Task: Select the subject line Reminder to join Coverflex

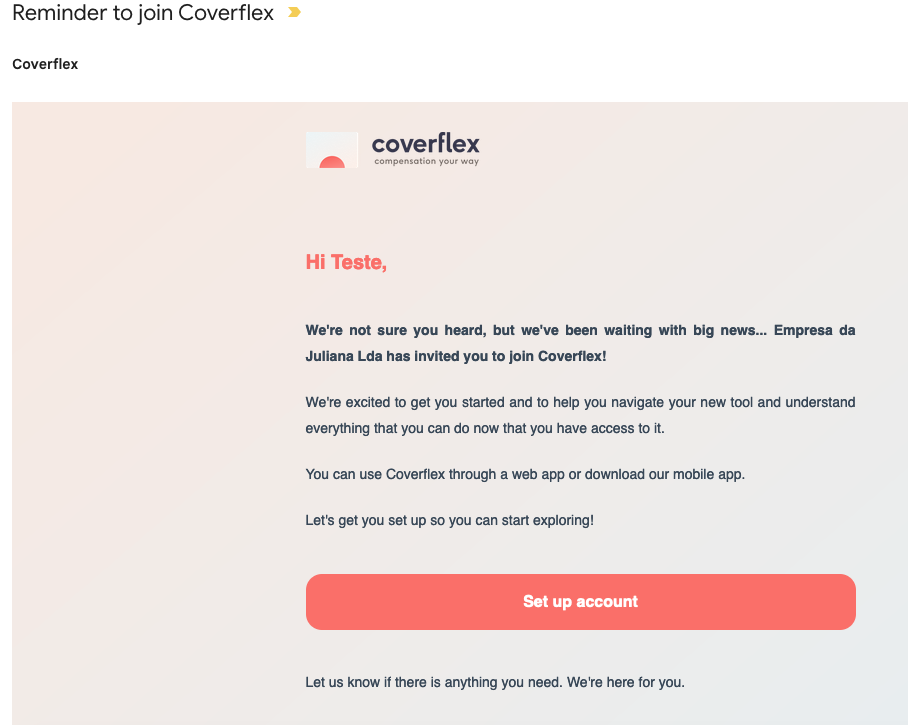Action: click(142, 13)
